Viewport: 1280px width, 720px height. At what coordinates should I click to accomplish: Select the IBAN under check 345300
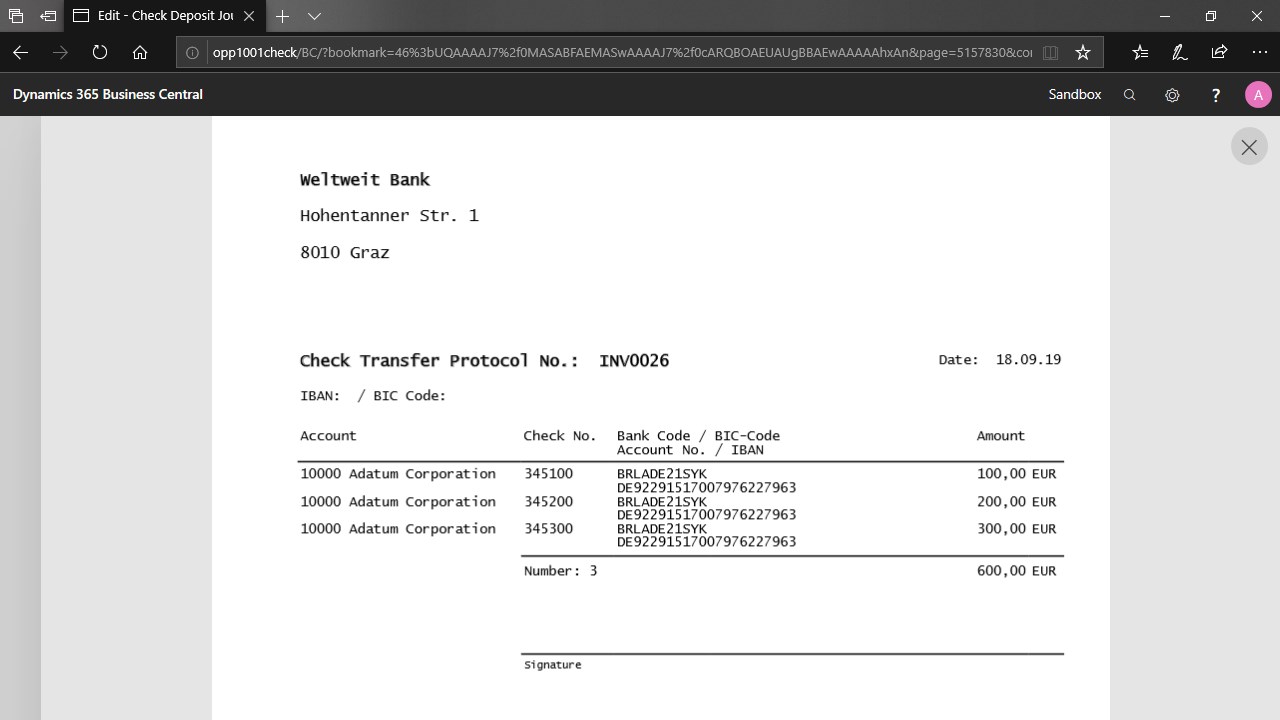pyautogui.click(x=706, y=542)
